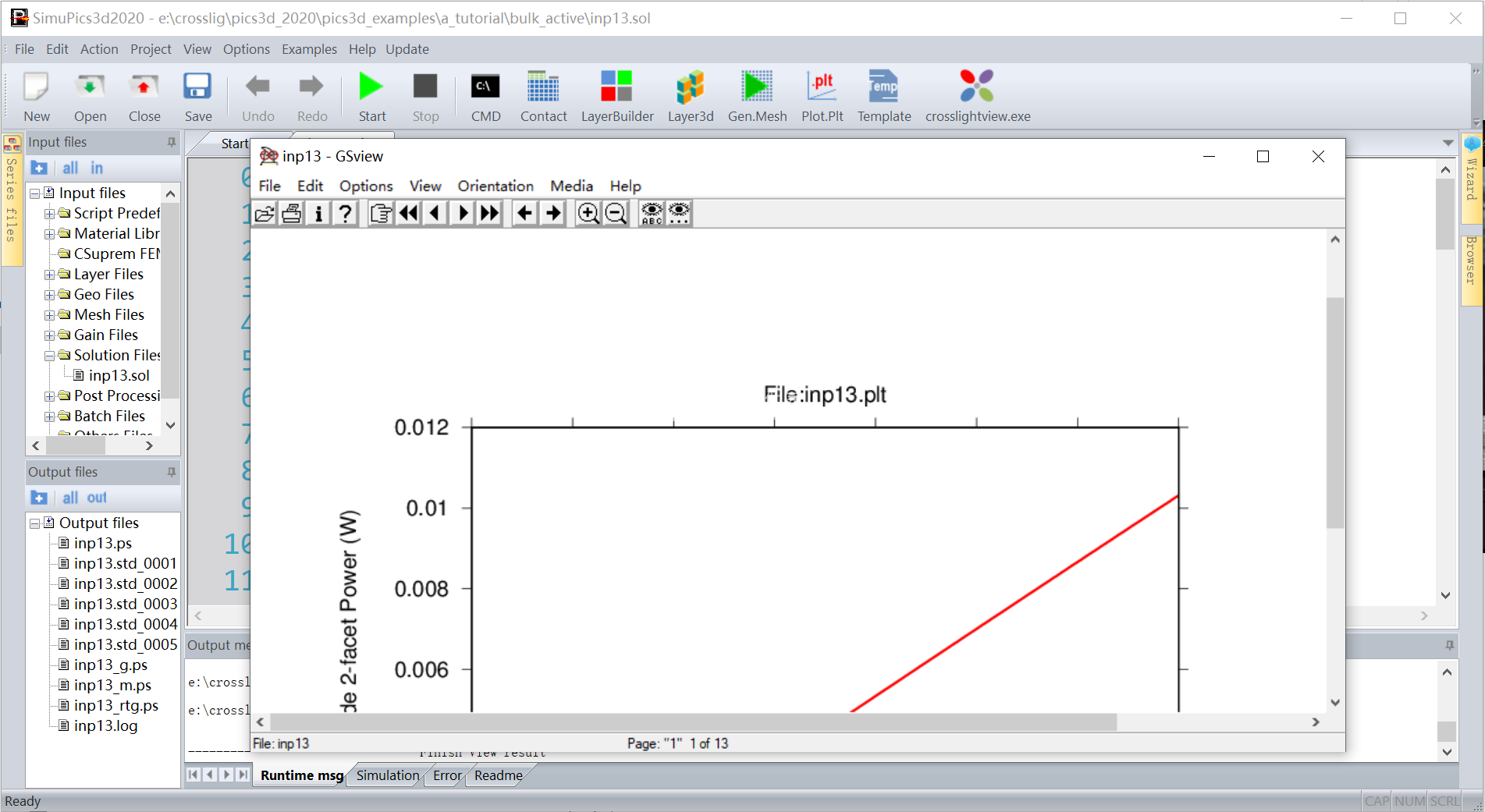Expand the Layer Files tree node

tap(49, 275)
